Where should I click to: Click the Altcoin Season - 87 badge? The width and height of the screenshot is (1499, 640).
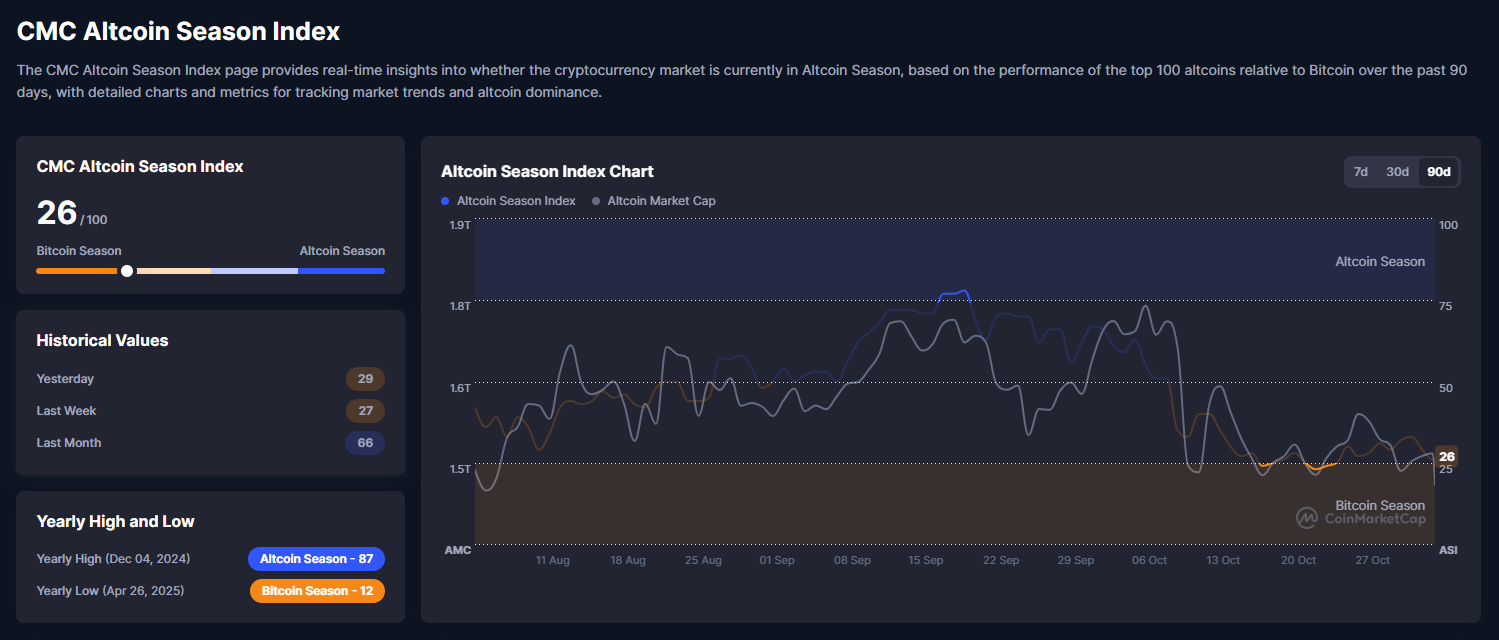click(316, 559)
